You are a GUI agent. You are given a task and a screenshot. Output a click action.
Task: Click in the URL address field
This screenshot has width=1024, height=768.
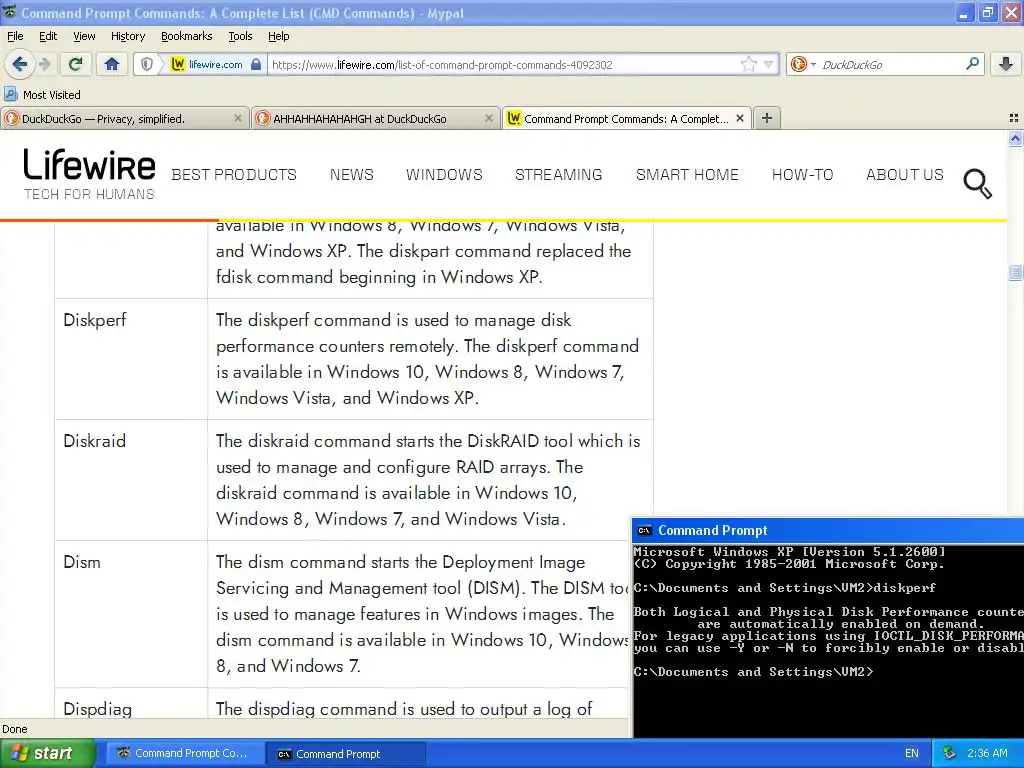pos(503,65)
